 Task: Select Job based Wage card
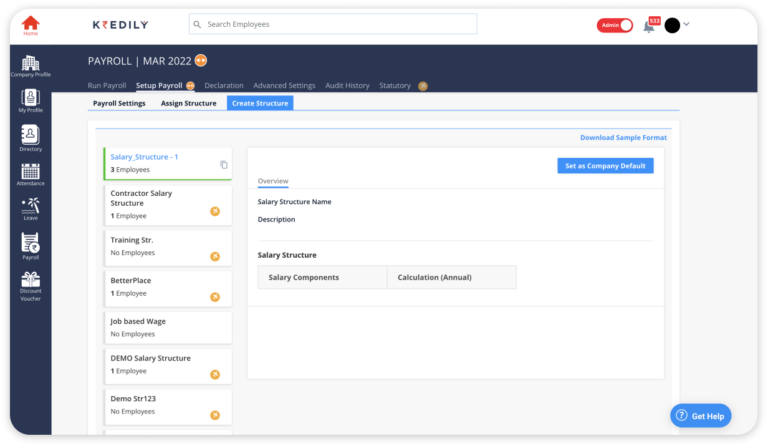[x=168, y=328]
